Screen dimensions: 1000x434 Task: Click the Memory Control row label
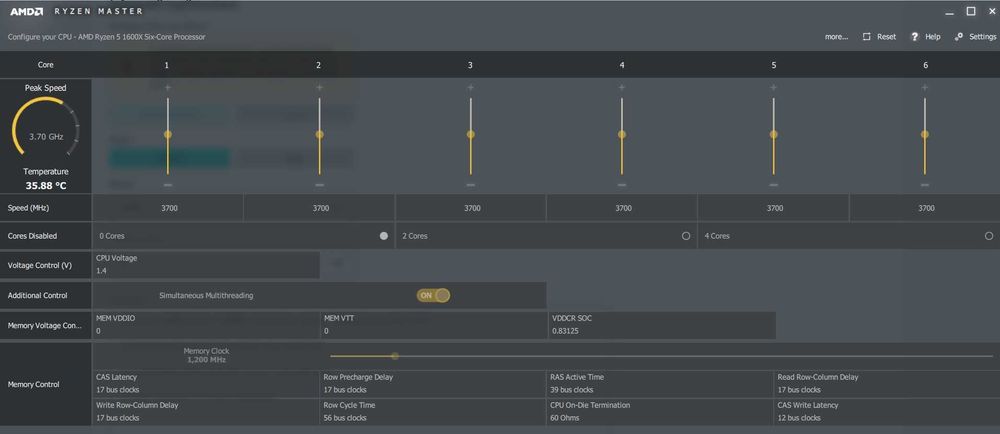pos(33,384)
